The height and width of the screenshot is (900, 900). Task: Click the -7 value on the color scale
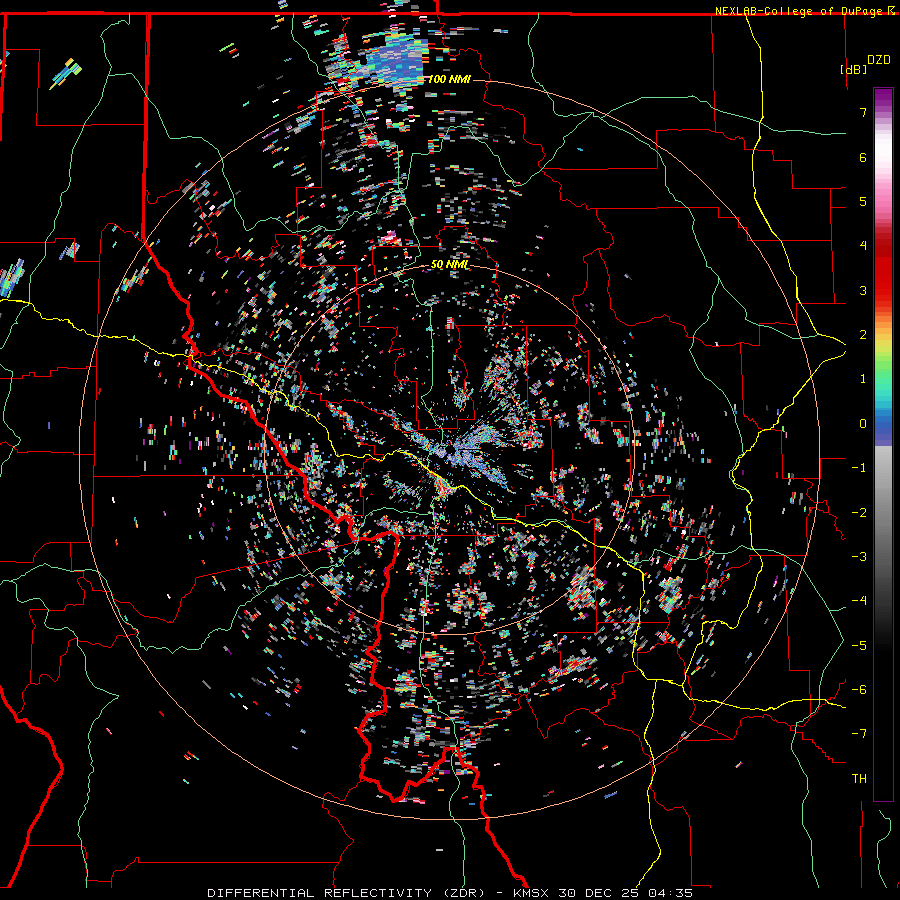tap(859, 734)
